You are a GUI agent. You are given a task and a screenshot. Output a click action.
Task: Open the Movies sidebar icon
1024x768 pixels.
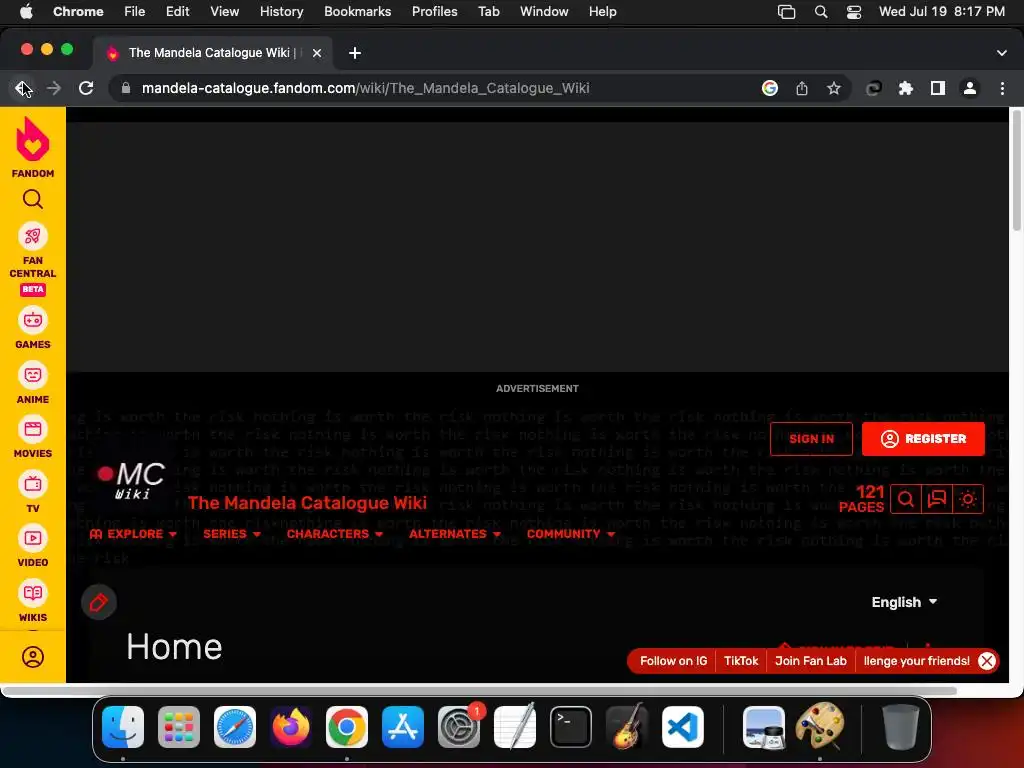(x=33, y=429)
